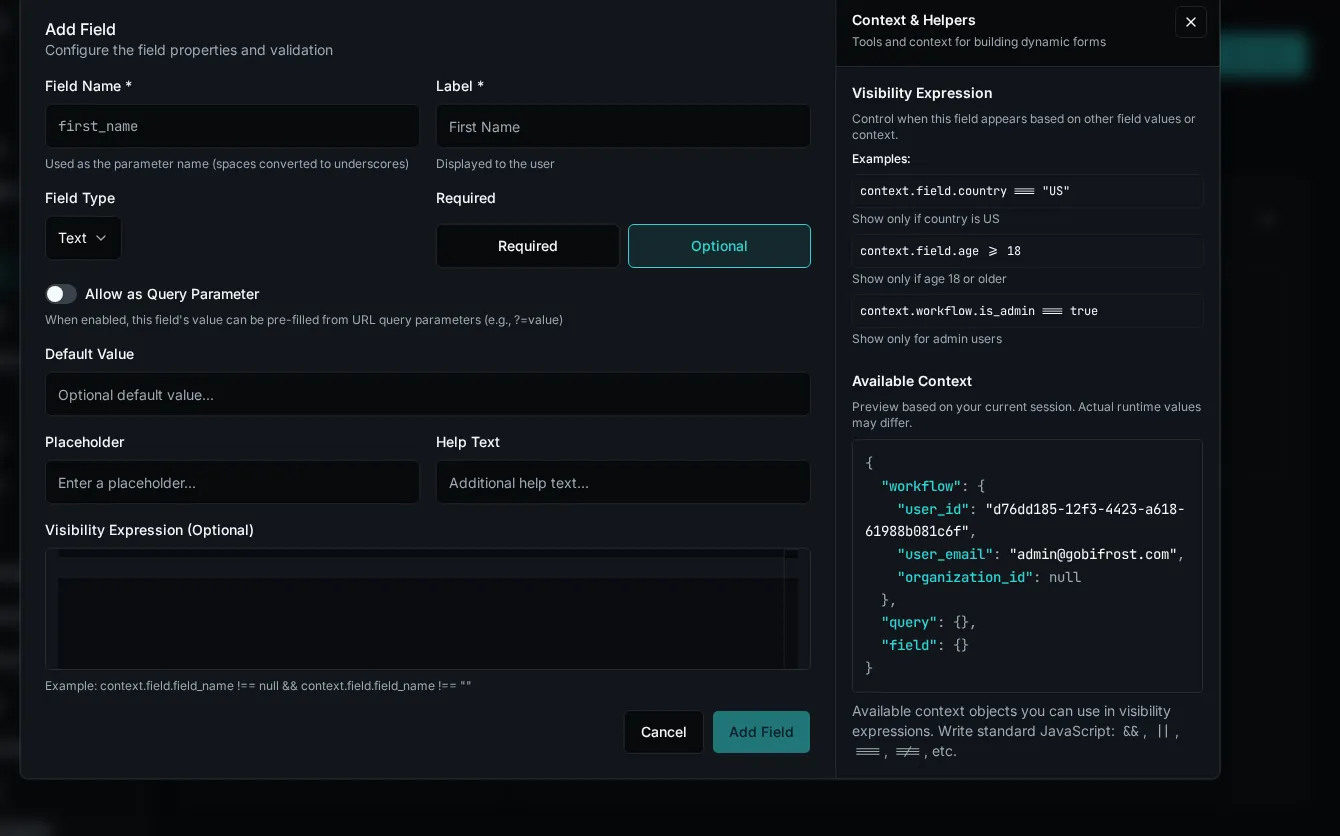Select the Optional option
This screenshot has height=836, width=1340.
click(x=719, y=246)
